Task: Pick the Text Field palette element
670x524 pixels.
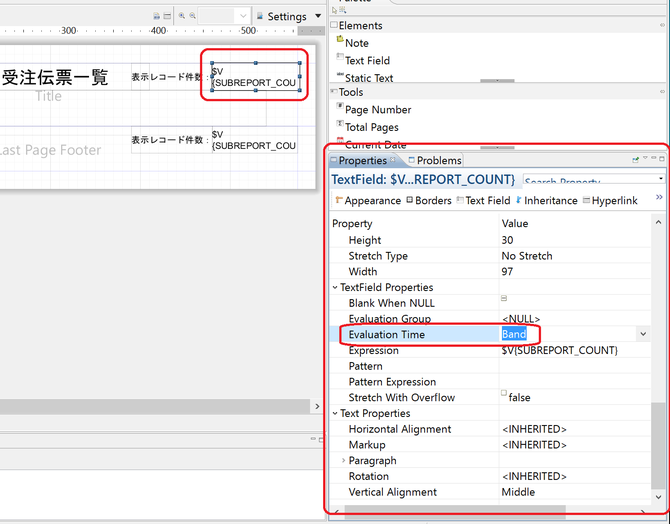Action: tap(367, 61)
